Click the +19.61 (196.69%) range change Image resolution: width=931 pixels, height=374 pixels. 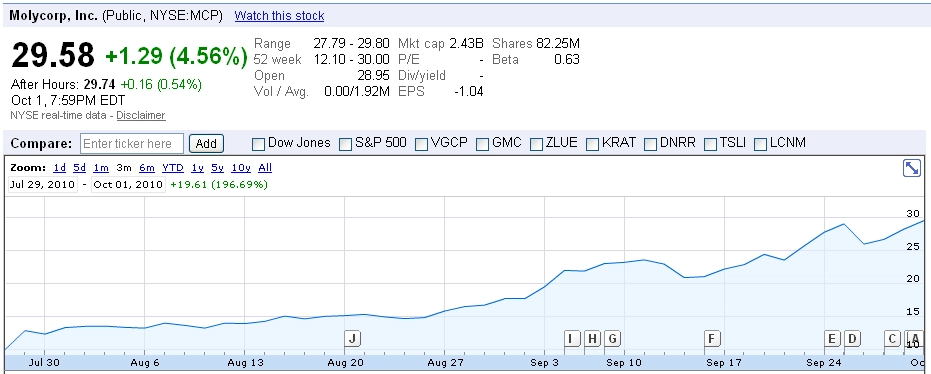[x=219, y=185]
